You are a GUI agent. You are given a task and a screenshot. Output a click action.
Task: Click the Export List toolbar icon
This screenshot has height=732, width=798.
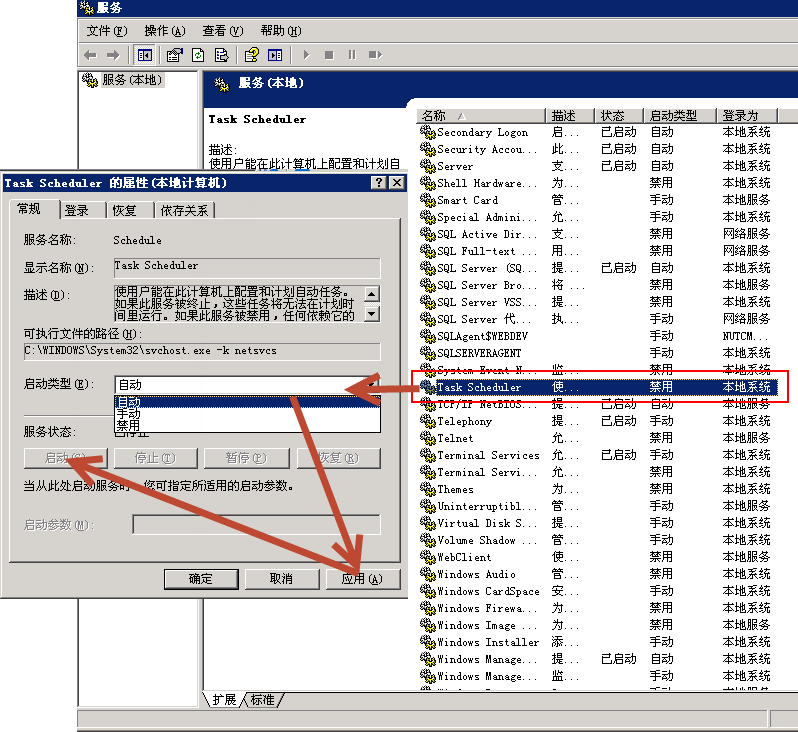point(221,55)
